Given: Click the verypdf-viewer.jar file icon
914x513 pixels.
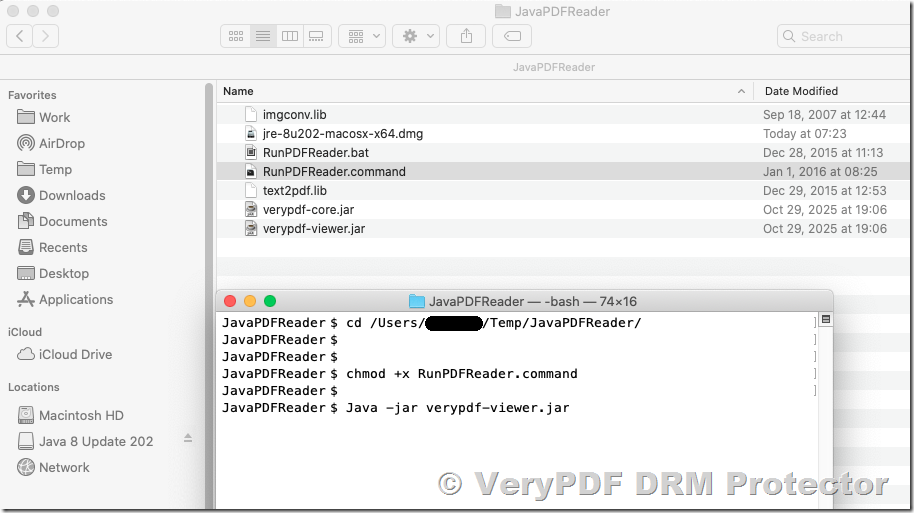Looking at the screenshot, I should coord(251,229).
